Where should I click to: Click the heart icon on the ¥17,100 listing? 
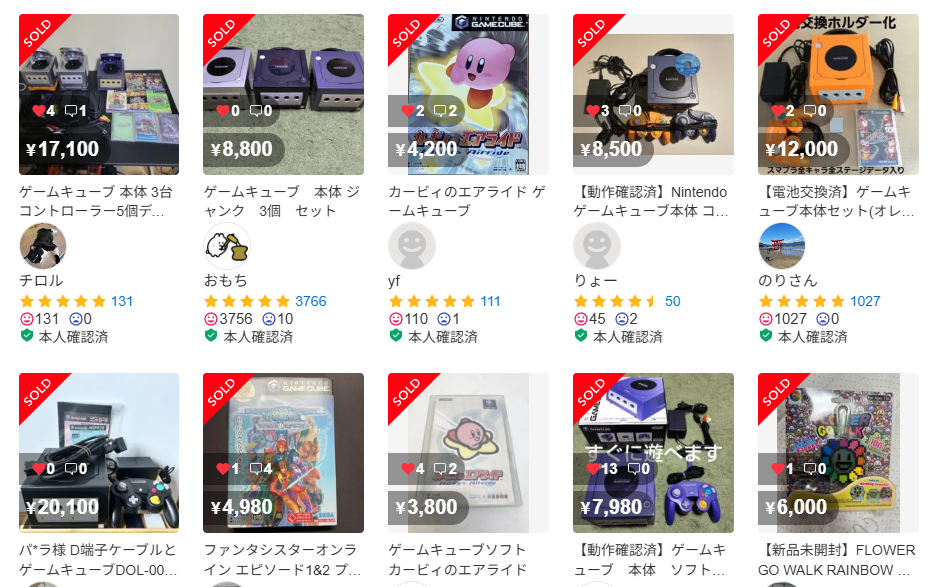click(x=39, y=110)
